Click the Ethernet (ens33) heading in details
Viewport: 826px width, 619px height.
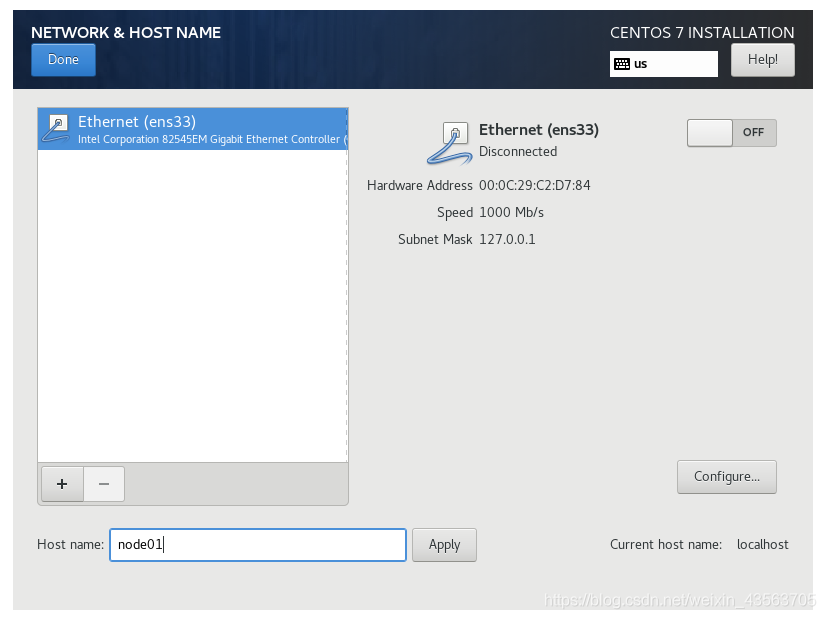tap(538, 130)
